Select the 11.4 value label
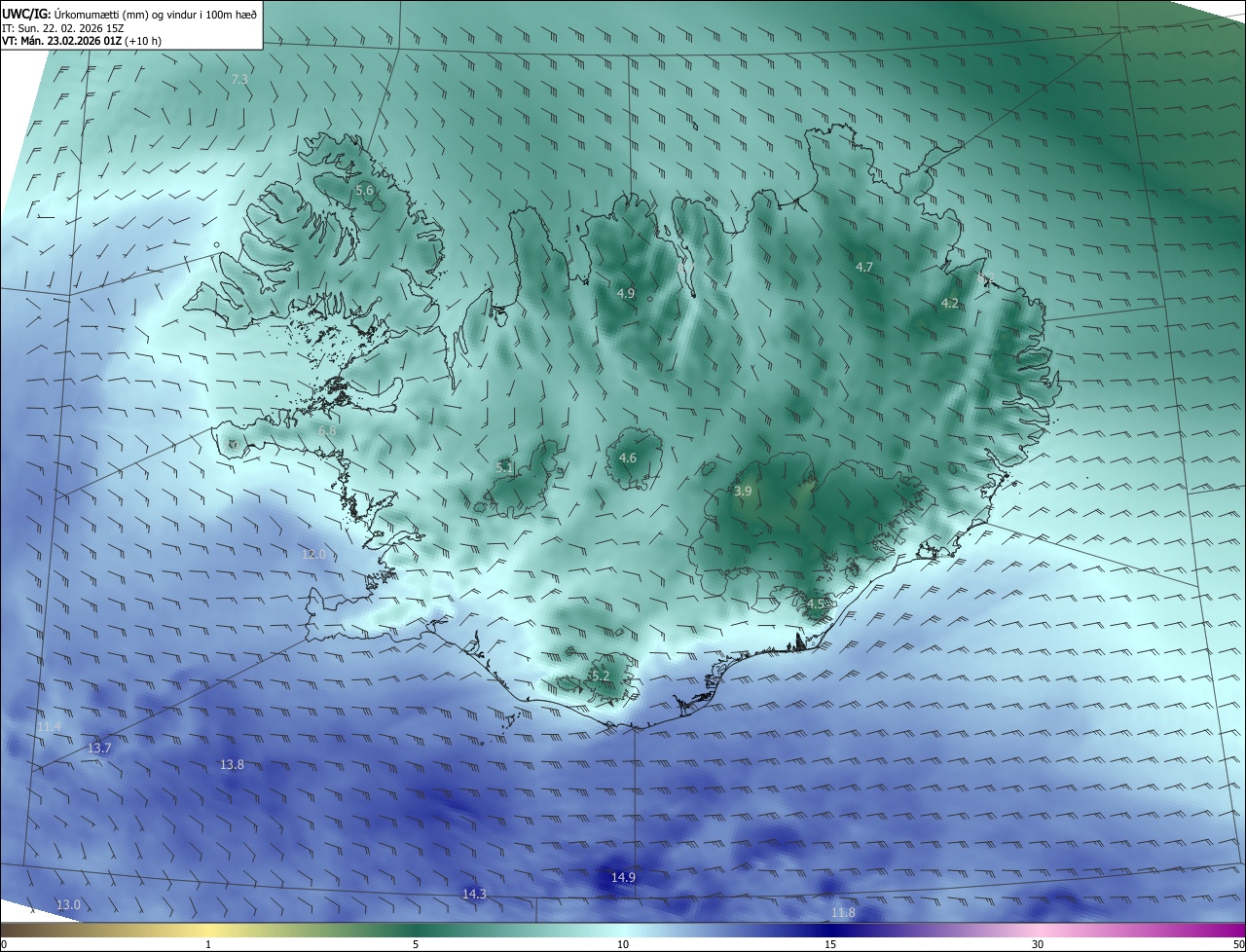Image resolution: width=1246 pixels, height=952 pixels. (x=49, y=727)
